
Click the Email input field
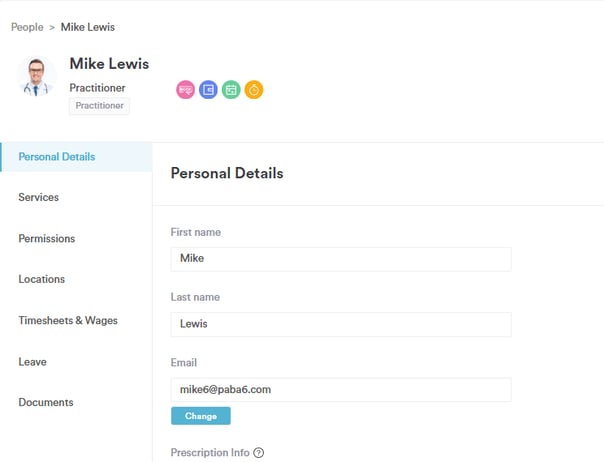tap(340, 389)
